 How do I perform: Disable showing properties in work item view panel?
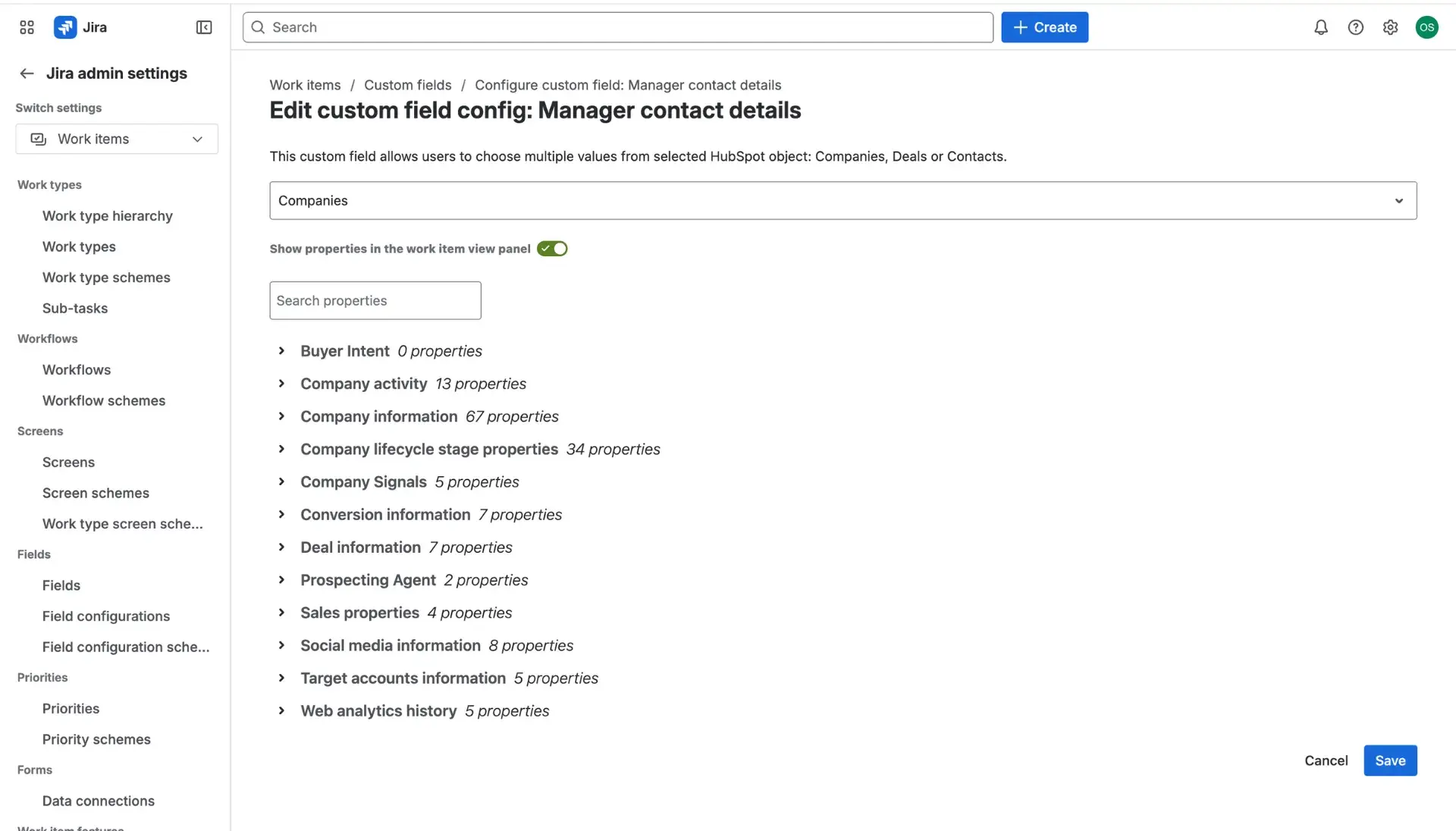tap(552, 249)
